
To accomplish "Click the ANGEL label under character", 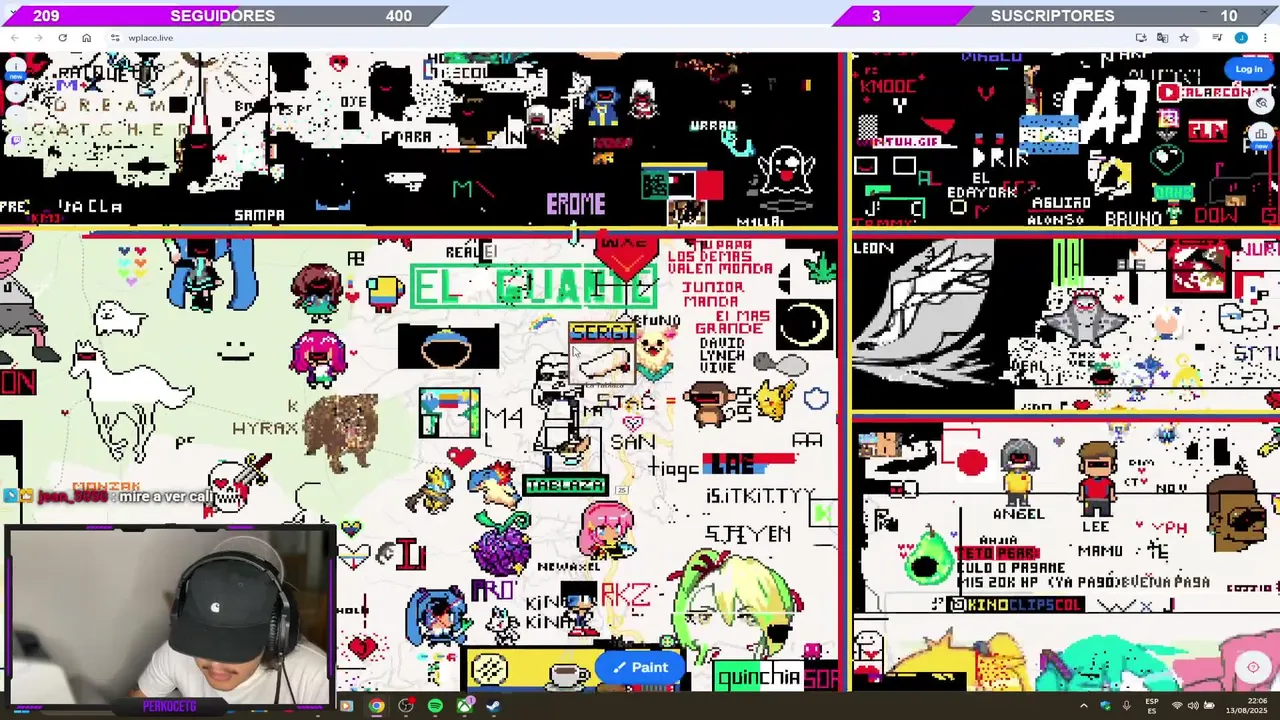I will [1018, 514].
